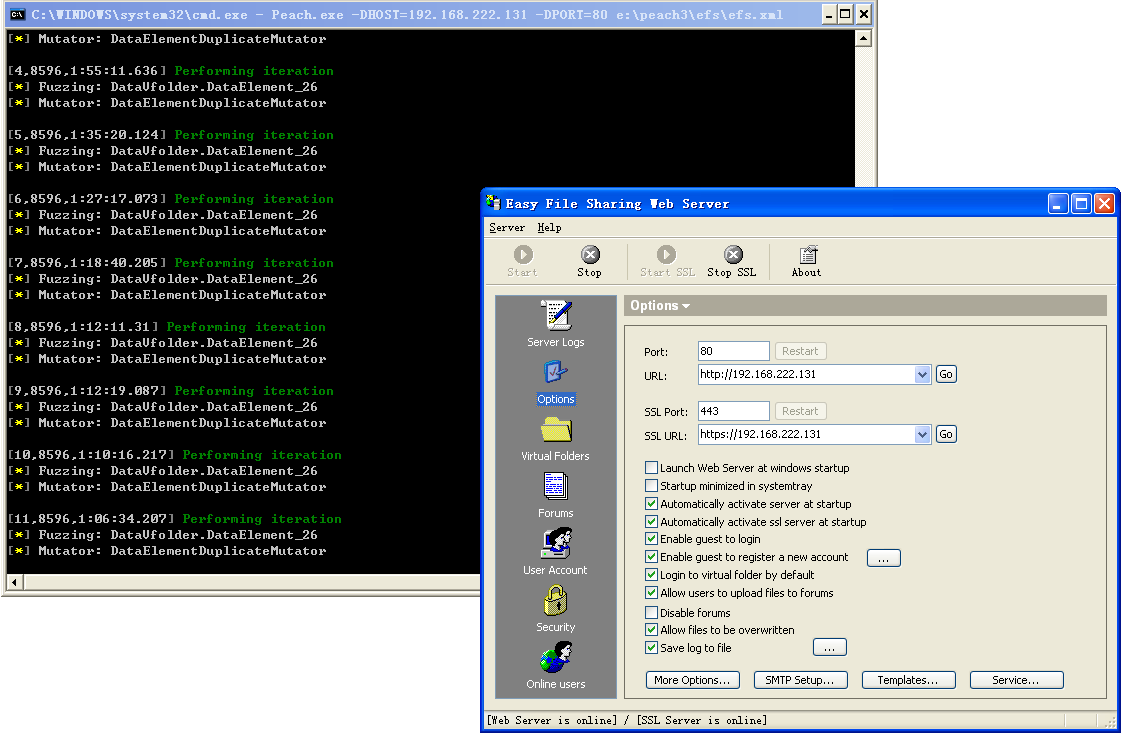Expand the SSL URL dropdown arrow

click(923, 434)
